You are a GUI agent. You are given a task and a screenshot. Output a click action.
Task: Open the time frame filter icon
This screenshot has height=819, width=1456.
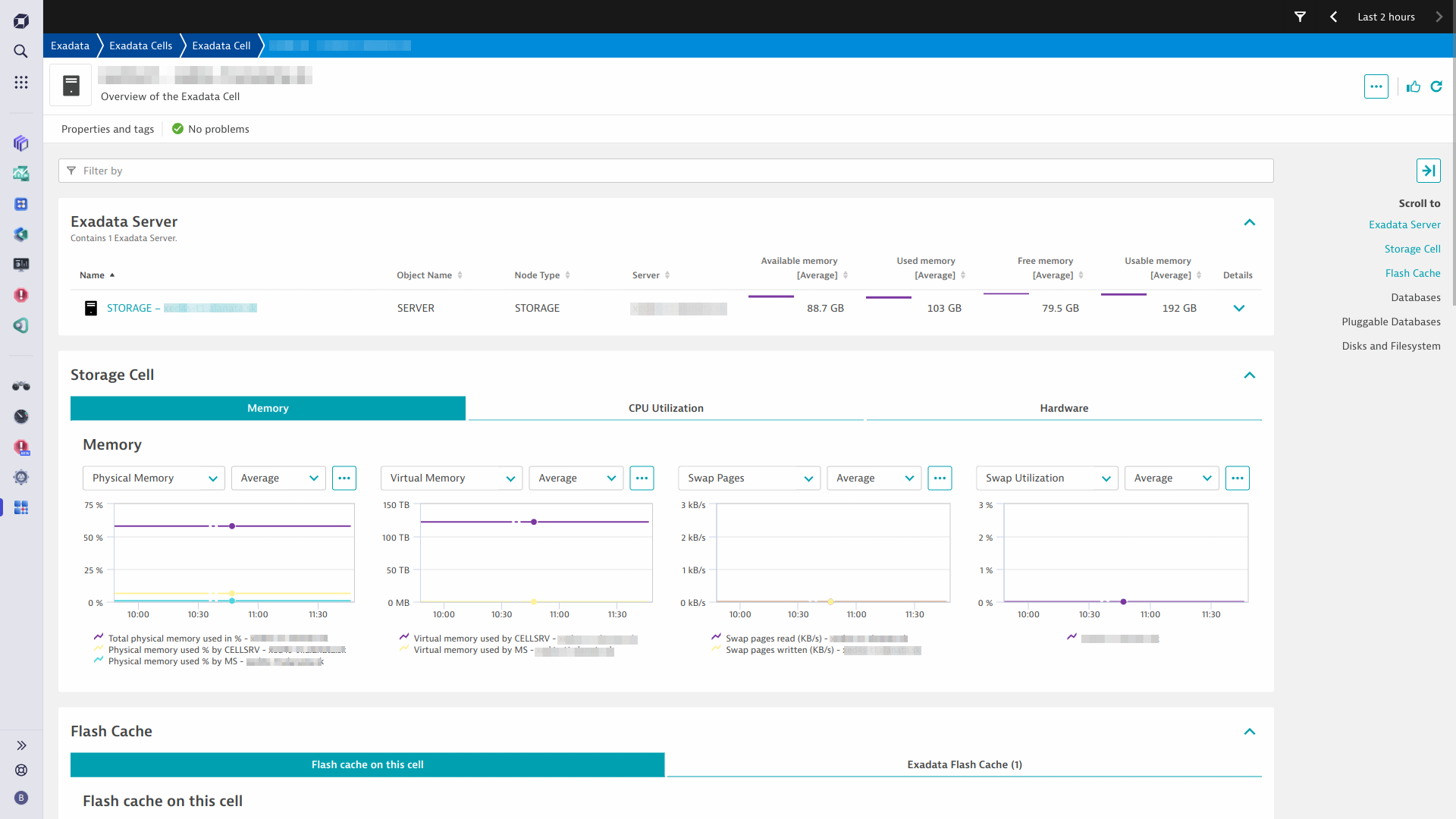[x=1300, y=16]
